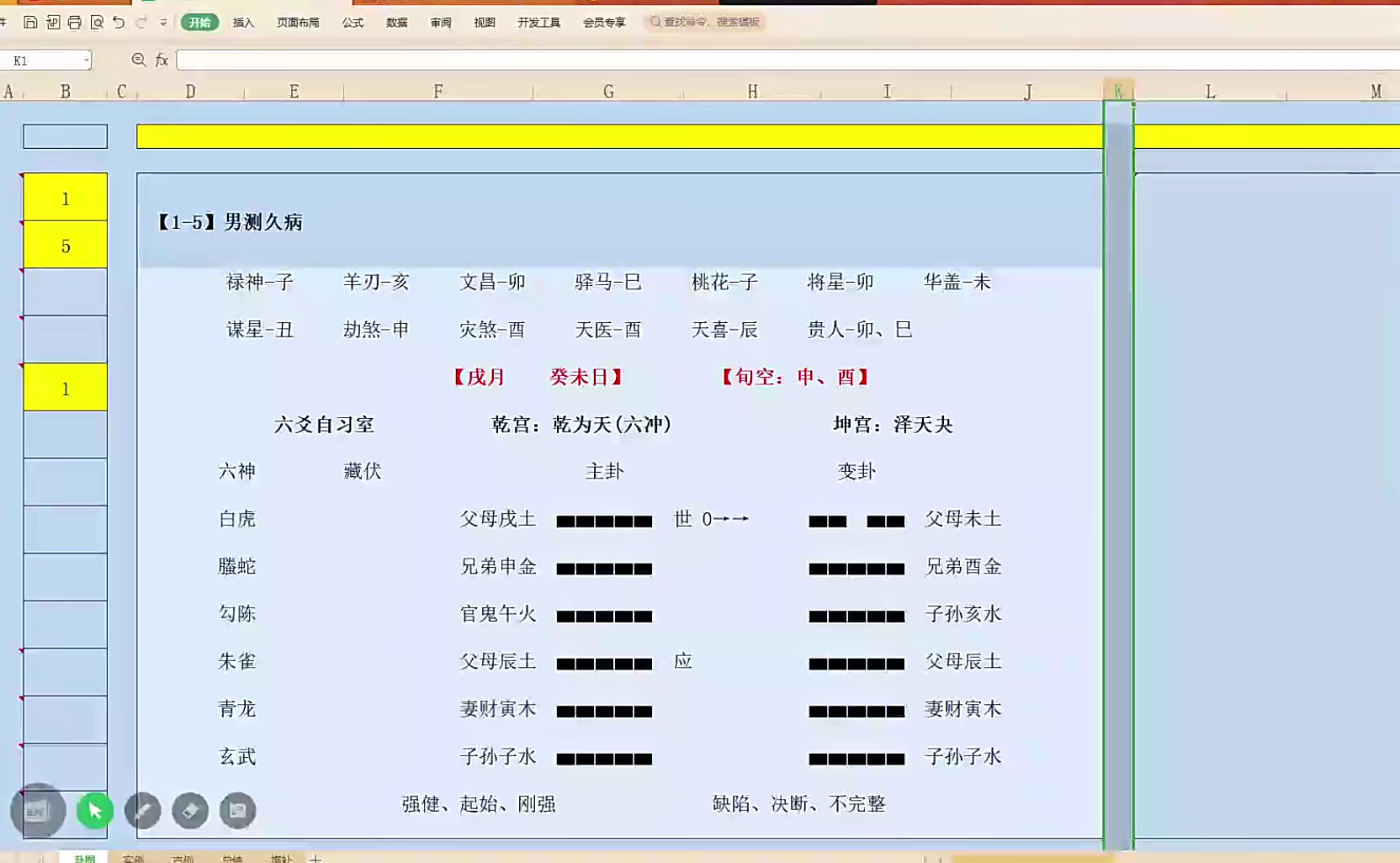Select the column F header
1400x863 pixels.
pos(437,92)
